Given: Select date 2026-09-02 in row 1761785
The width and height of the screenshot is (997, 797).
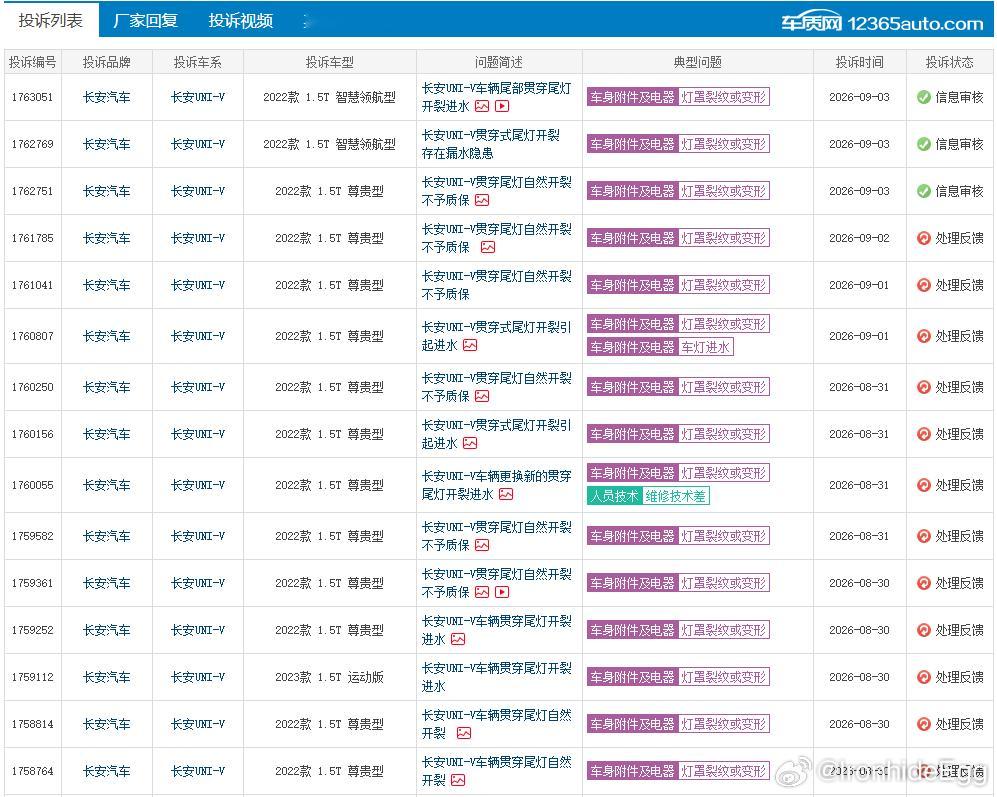Looking at the screenshot, I should 859,239.
